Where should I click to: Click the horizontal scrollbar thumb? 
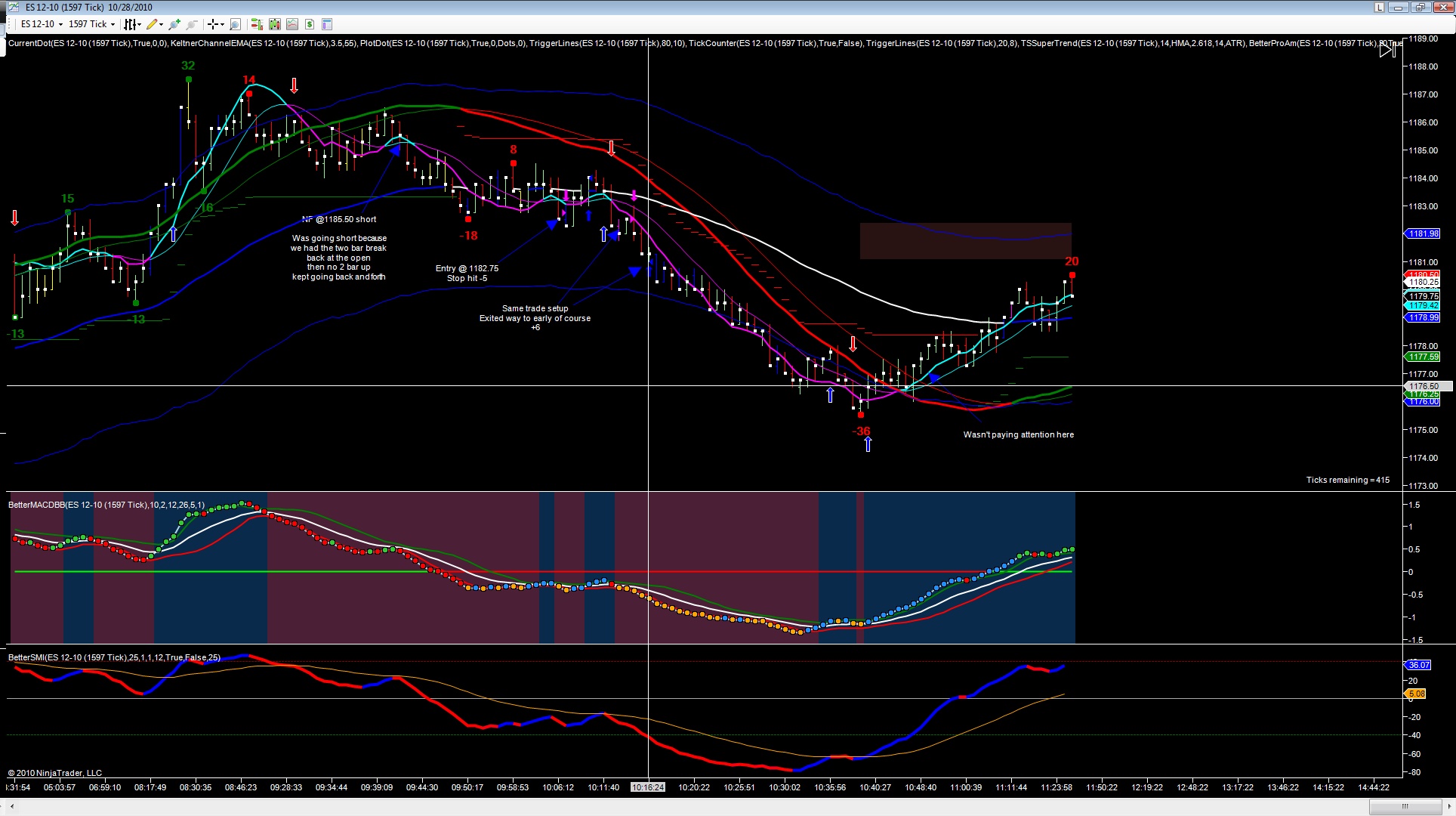(1405, 806)
